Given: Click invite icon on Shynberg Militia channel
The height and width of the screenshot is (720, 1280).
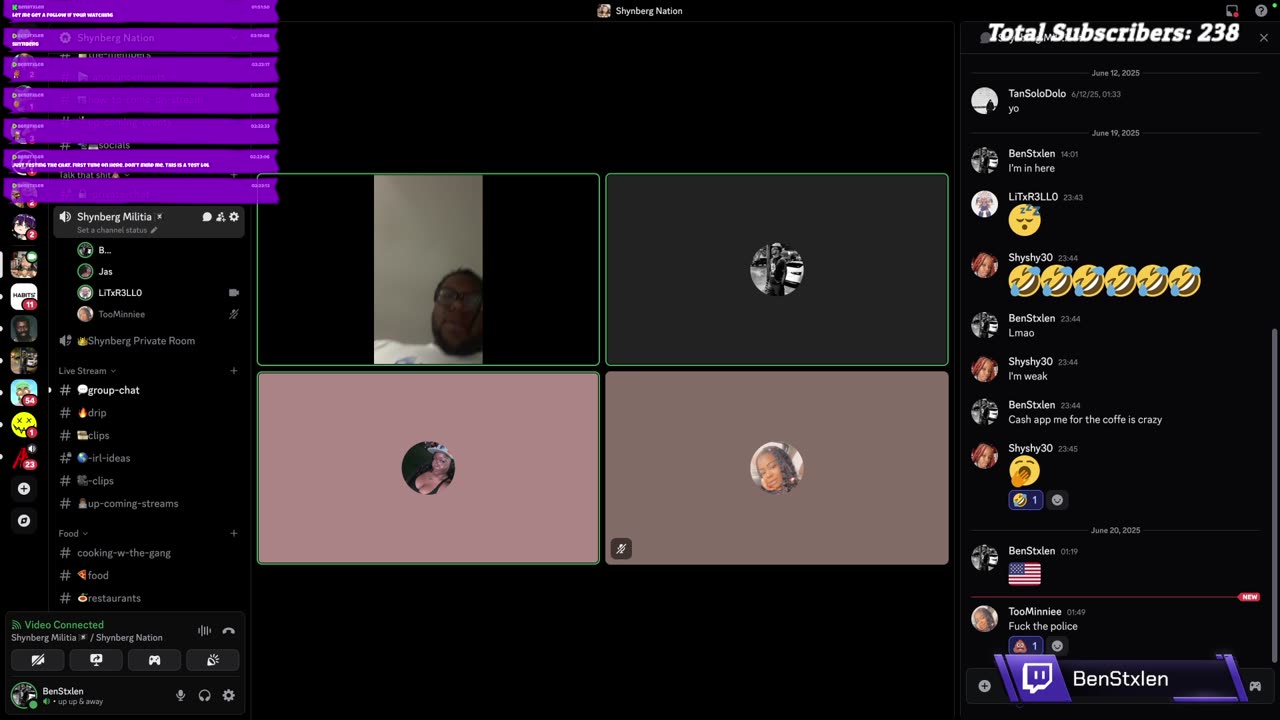Looking at the screenshot, I should [221, 217].
